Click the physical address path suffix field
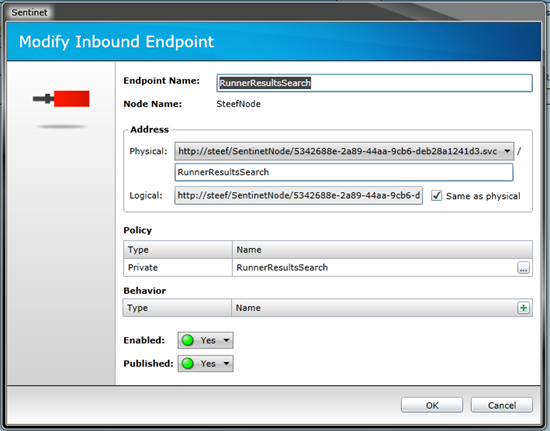This screenshot has height=431, width=550. tap(344, 172)
